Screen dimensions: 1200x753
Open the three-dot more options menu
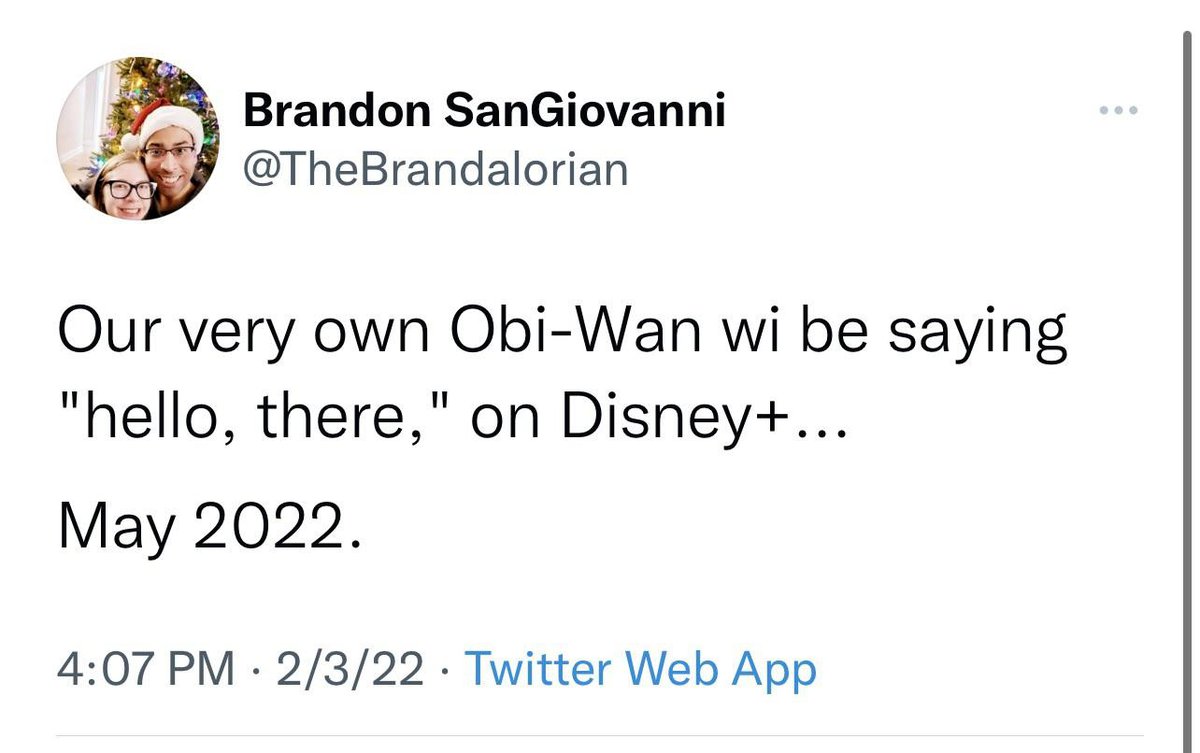click(x=1118, y=111)
